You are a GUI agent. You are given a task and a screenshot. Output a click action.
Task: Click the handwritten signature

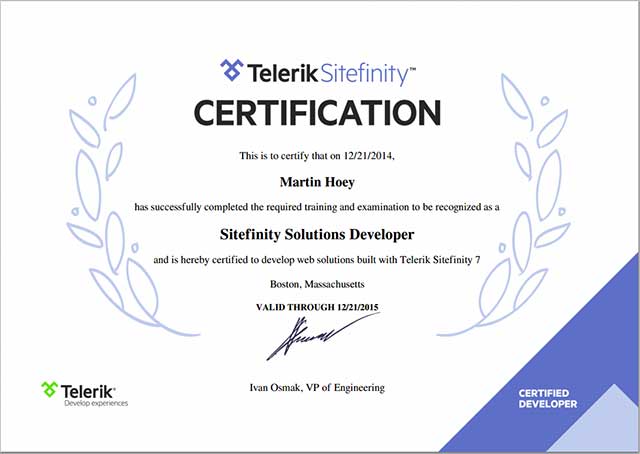point(322,336)
